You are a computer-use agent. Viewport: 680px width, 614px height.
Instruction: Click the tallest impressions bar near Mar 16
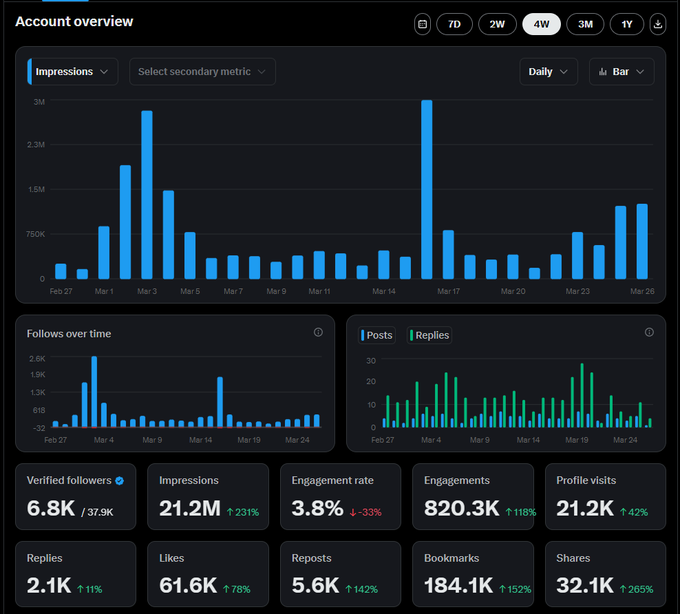[427, 189]
